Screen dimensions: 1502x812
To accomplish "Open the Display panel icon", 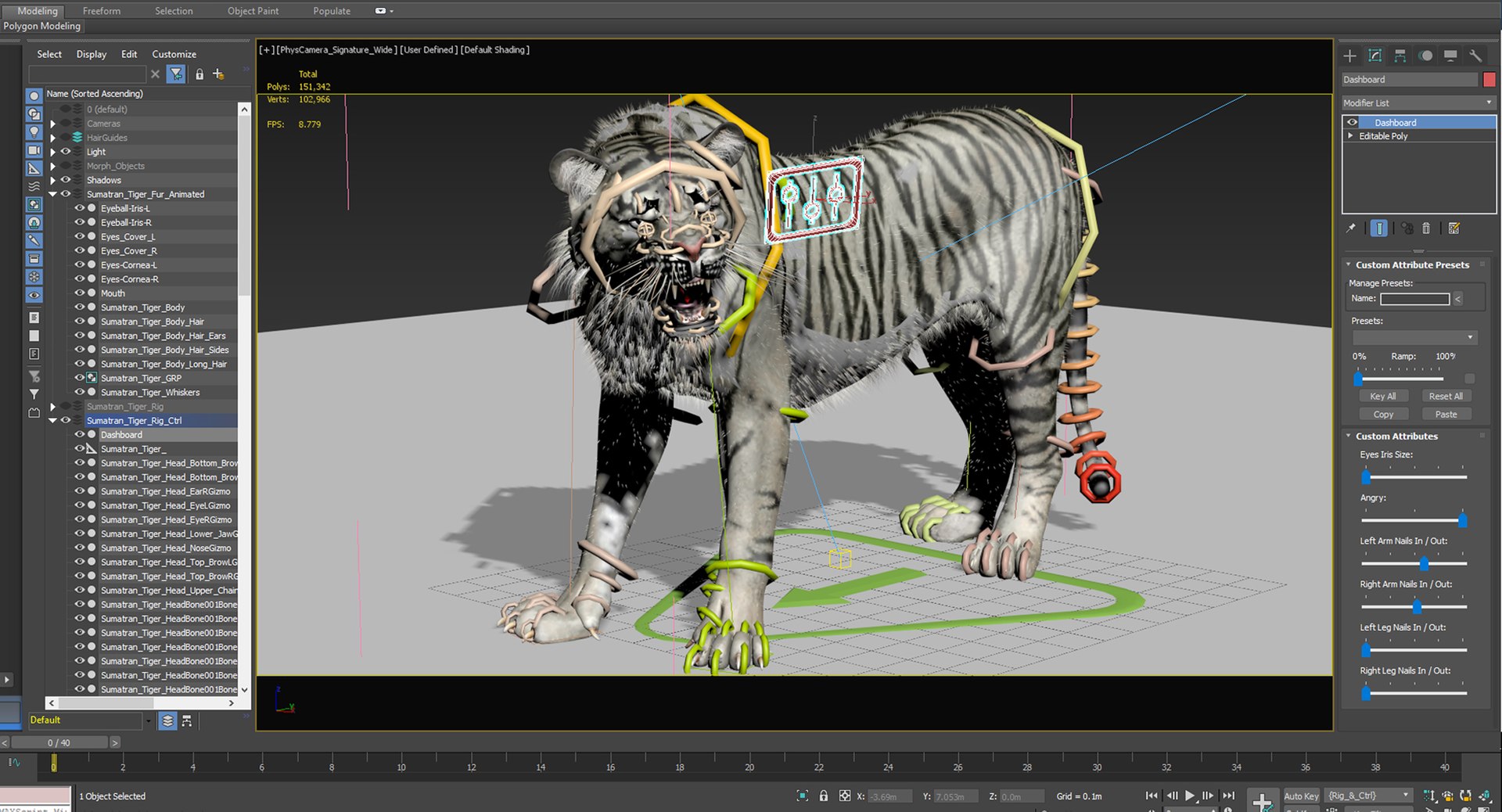I will coord(1451,56).
